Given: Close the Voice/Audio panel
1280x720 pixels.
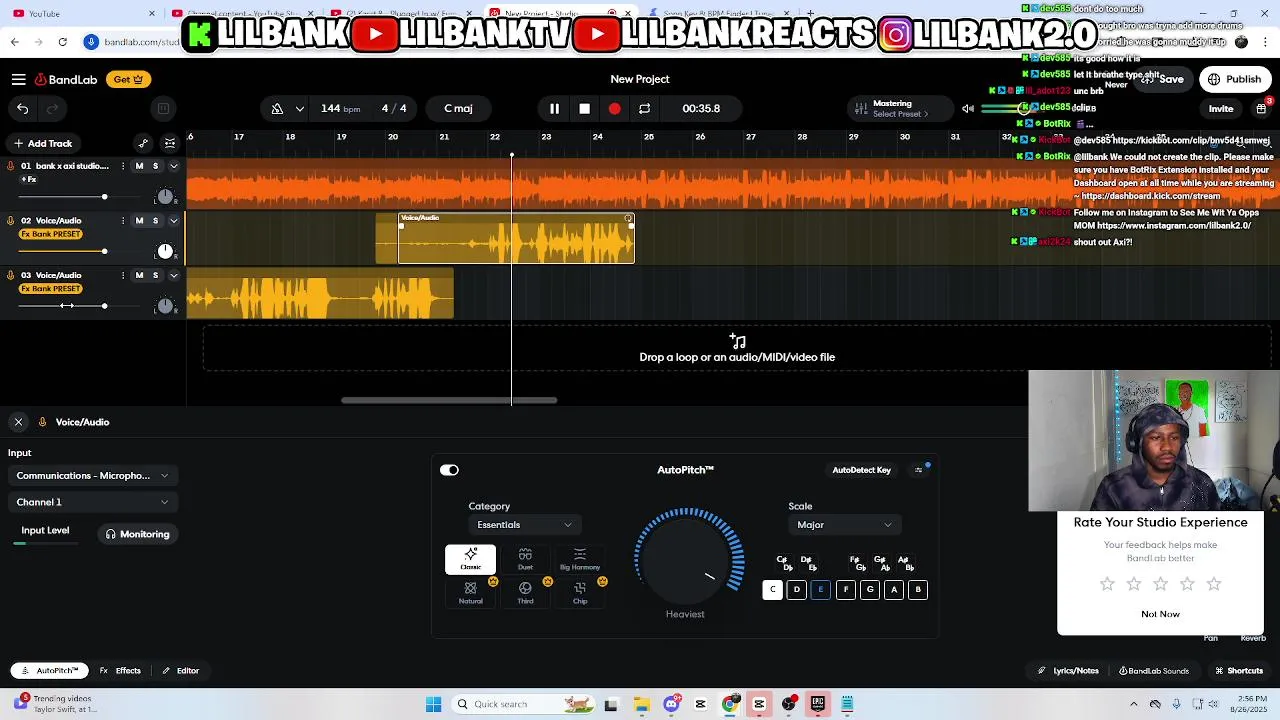Looking at the screenshot, I should 18,422.
